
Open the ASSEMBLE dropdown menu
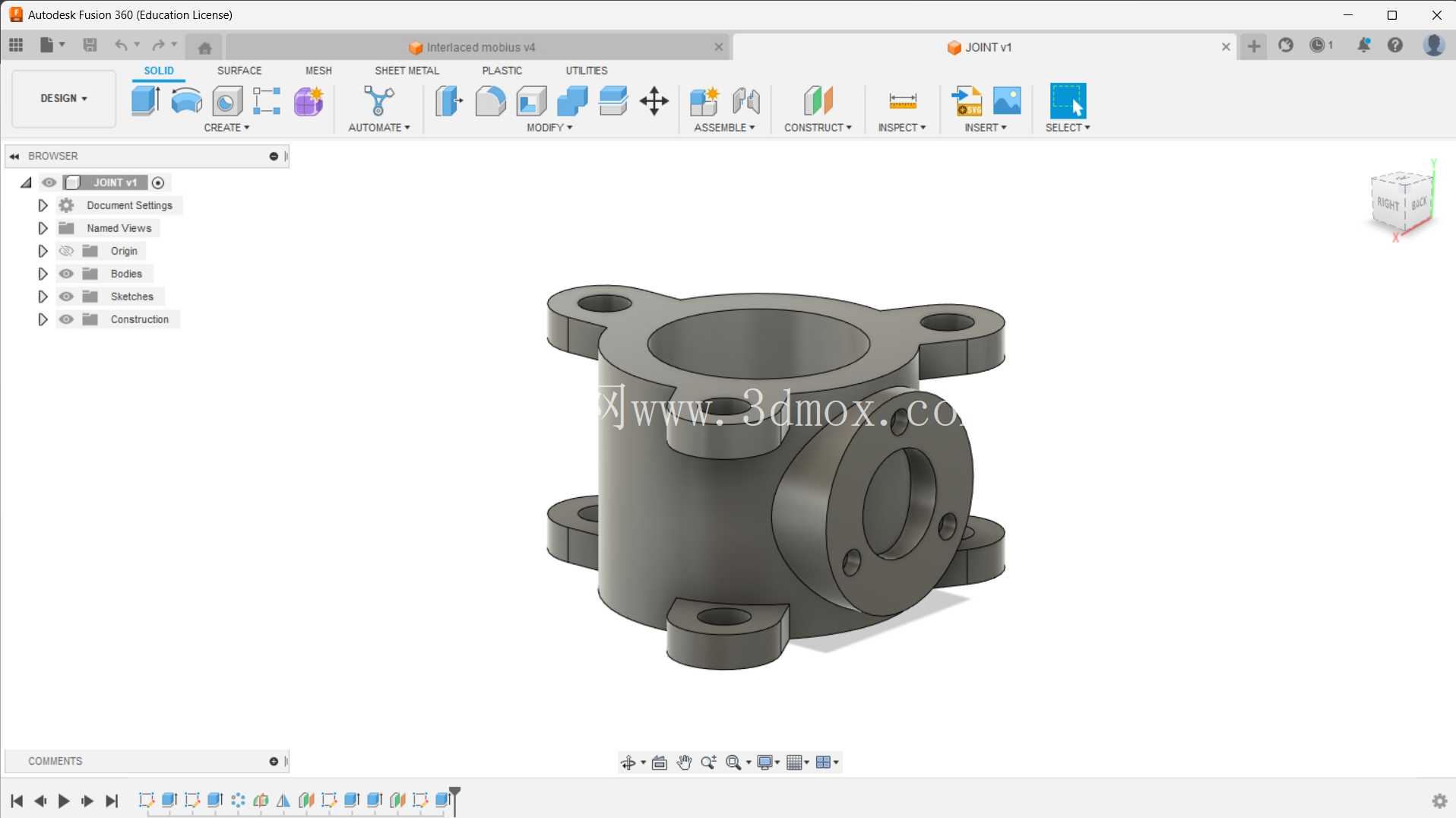tap(724, 128)
